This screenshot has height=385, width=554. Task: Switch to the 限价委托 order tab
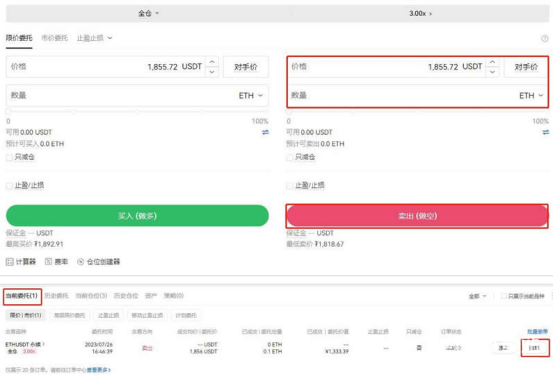(x=19, y=38)
